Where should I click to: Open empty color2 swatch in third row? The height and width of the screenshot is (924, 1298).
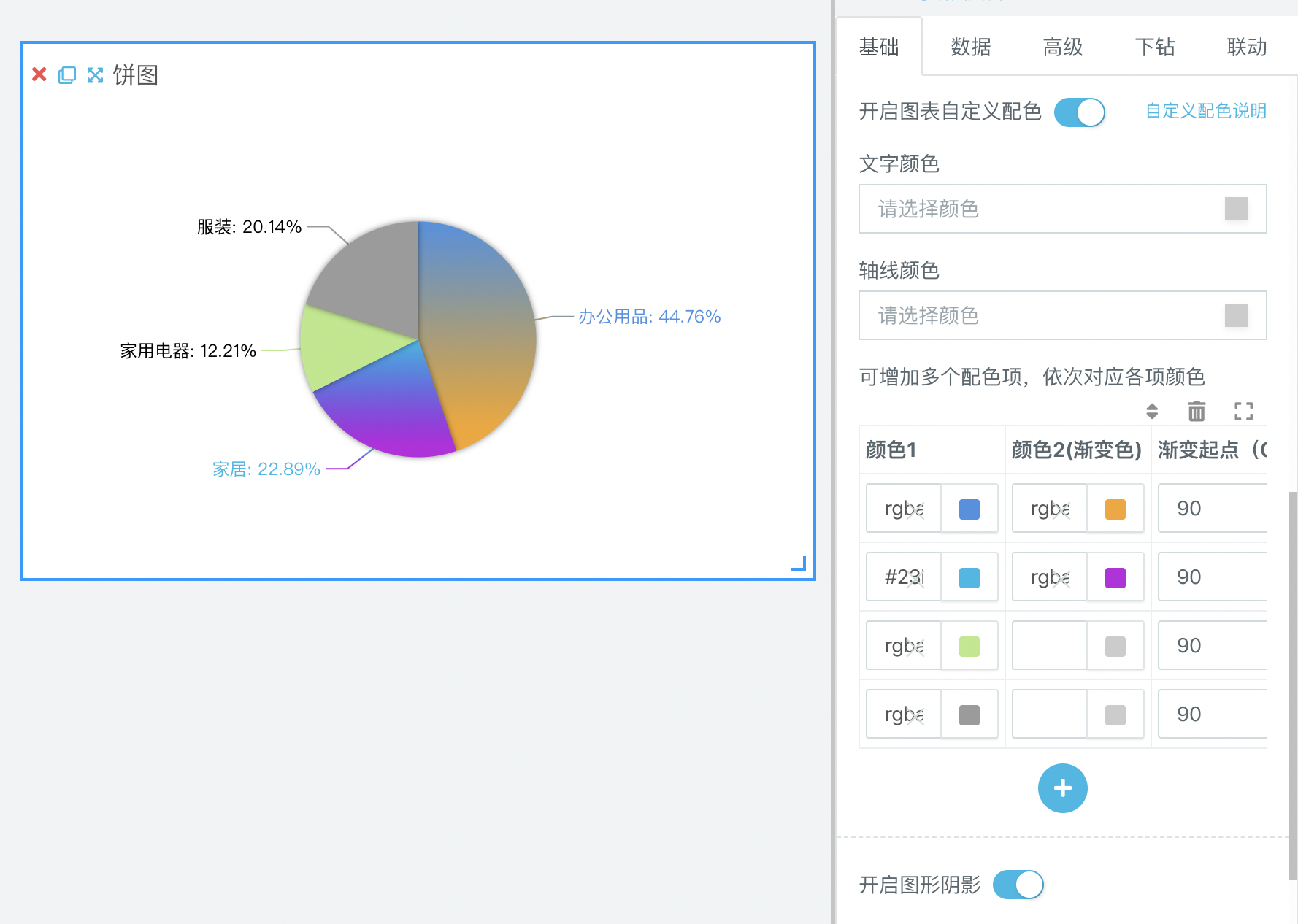click(1115, 646)
